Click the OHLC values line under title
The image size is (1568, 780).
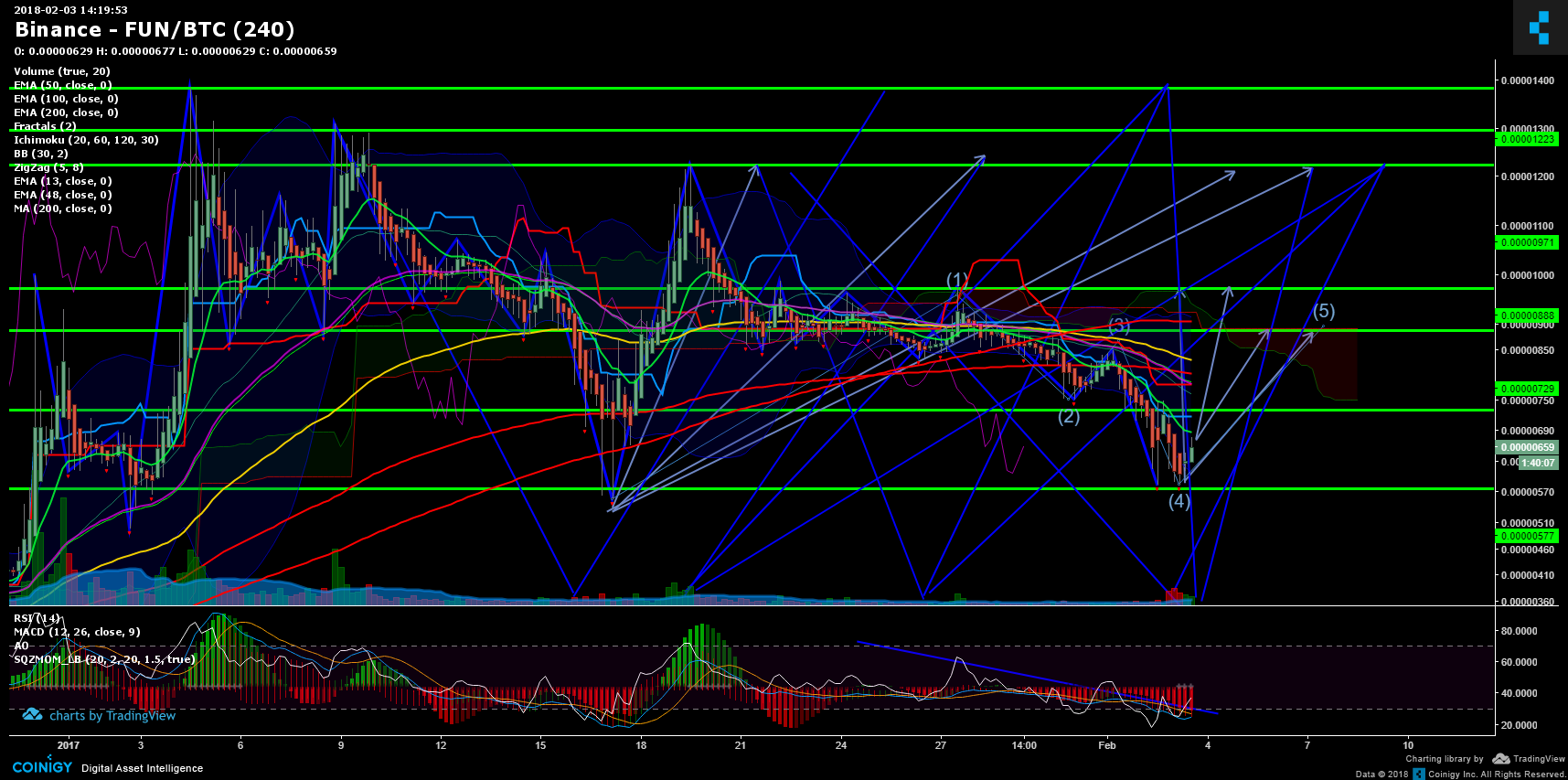coord(176,51)
